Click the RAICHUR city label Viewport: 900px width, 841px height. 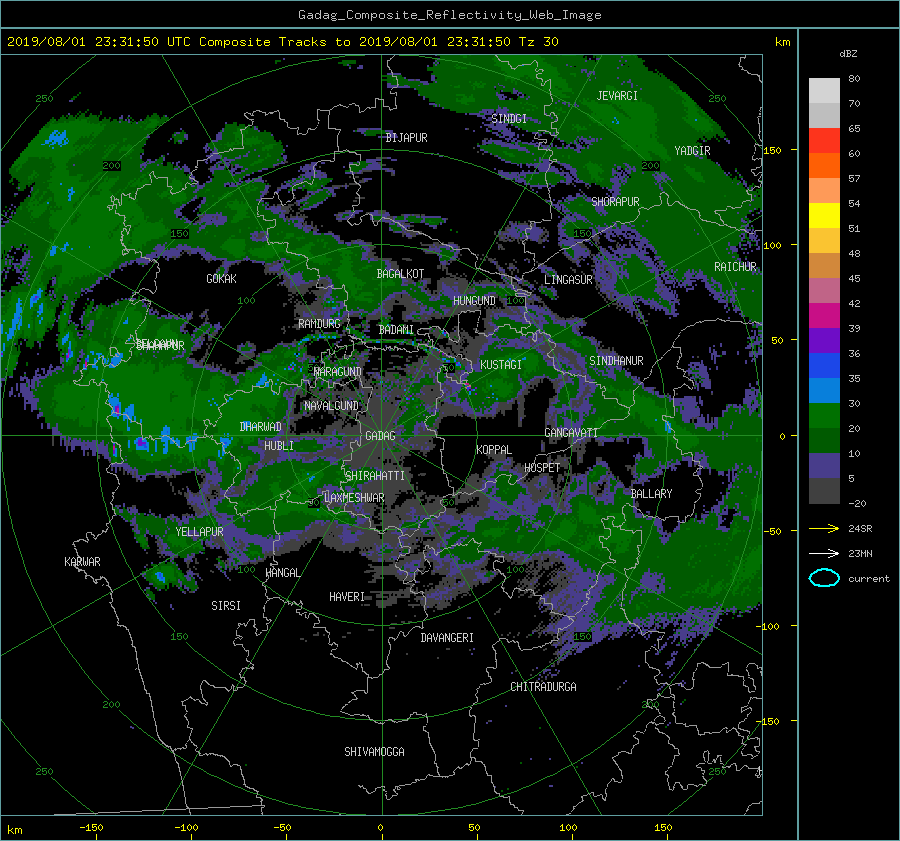point(735,266)
